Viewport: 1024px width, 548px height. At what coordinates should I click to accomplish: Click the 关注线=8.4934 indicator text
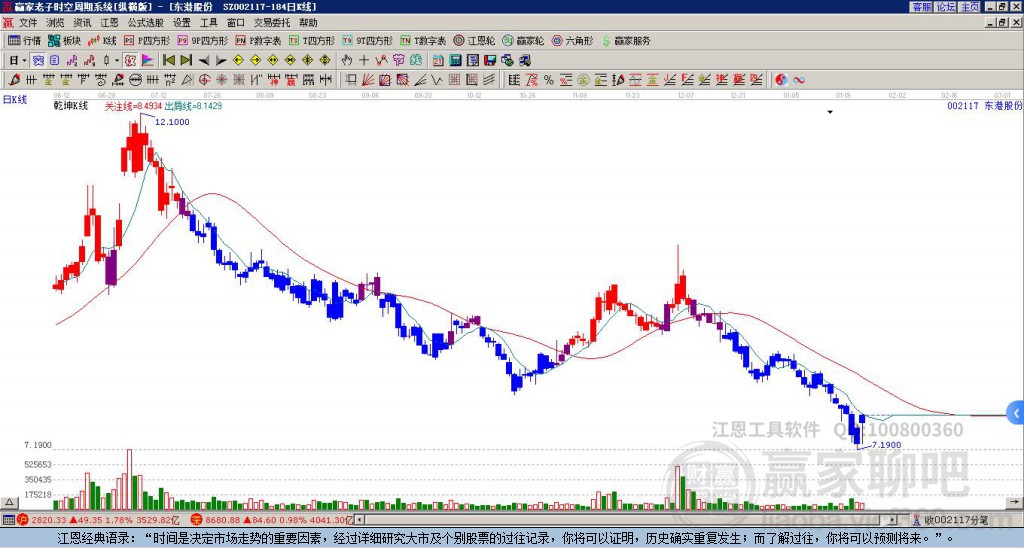tap(134, 106)
